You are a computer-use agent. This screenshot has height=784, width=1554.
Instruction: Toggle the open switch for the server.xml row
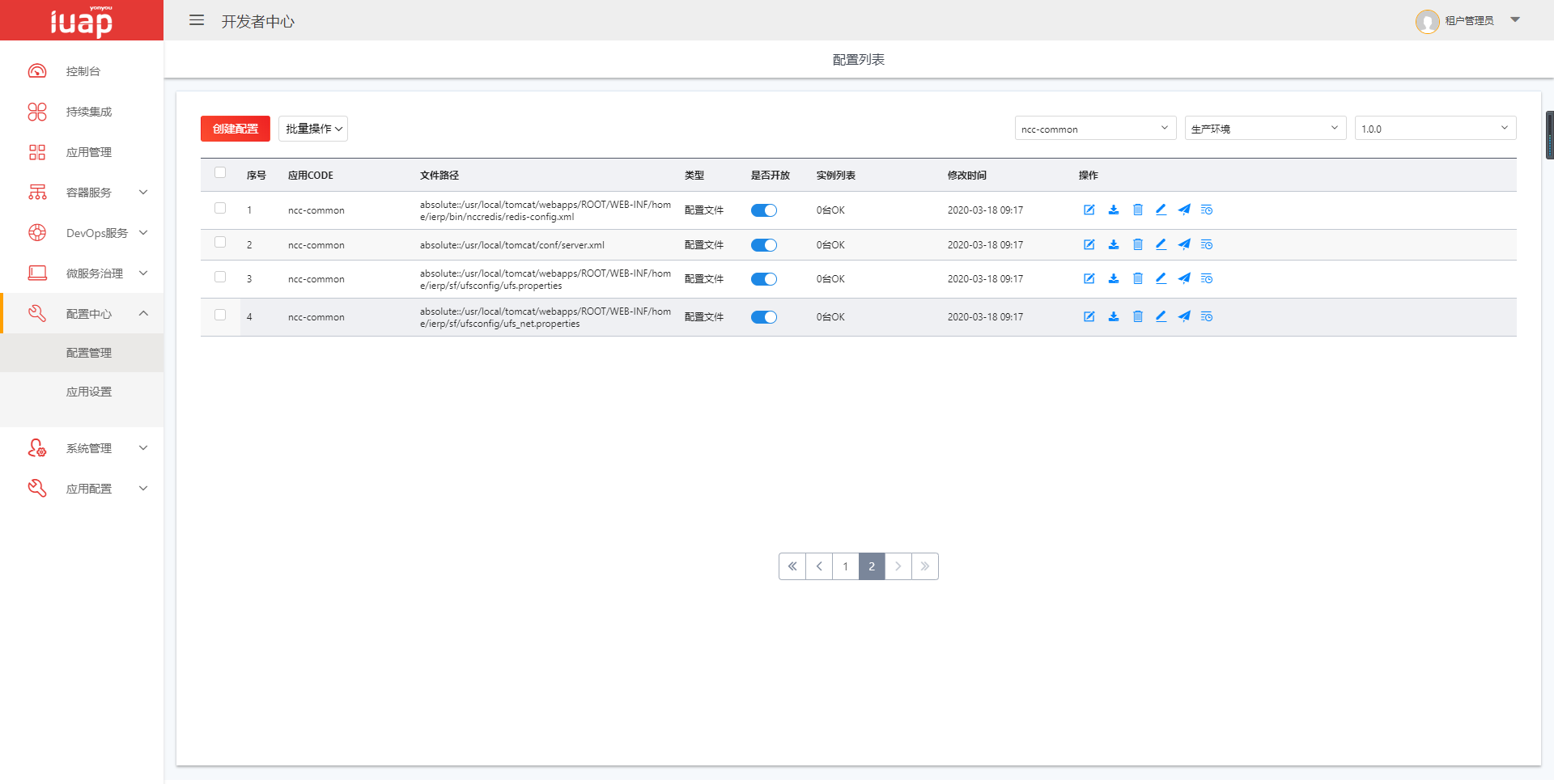tap(764, 245)
